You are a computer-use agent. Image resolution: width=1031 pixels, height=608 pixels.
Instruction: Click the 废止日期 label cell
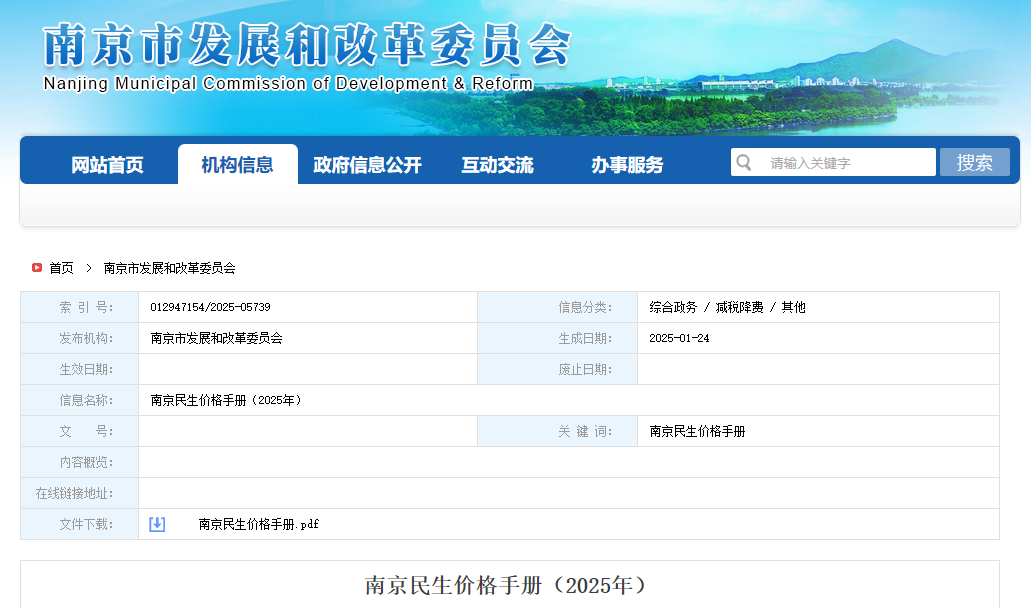click(x=558, y=369)
